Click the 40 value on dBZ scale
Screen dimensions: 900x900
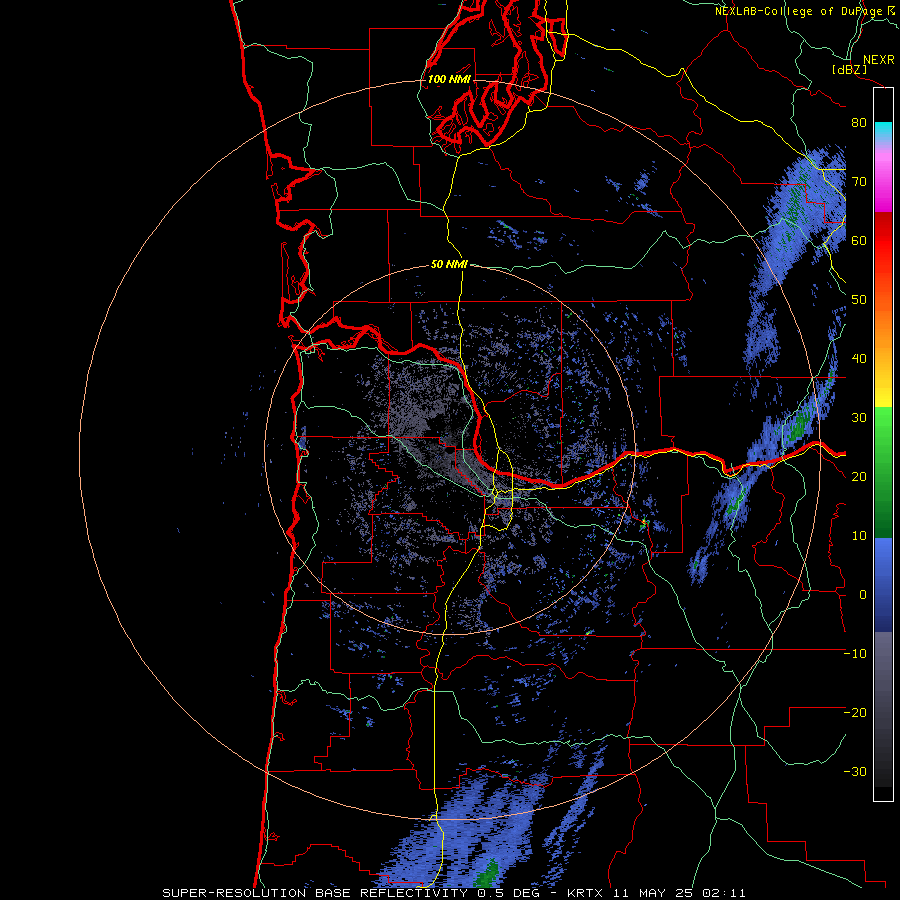coord(859,359)
